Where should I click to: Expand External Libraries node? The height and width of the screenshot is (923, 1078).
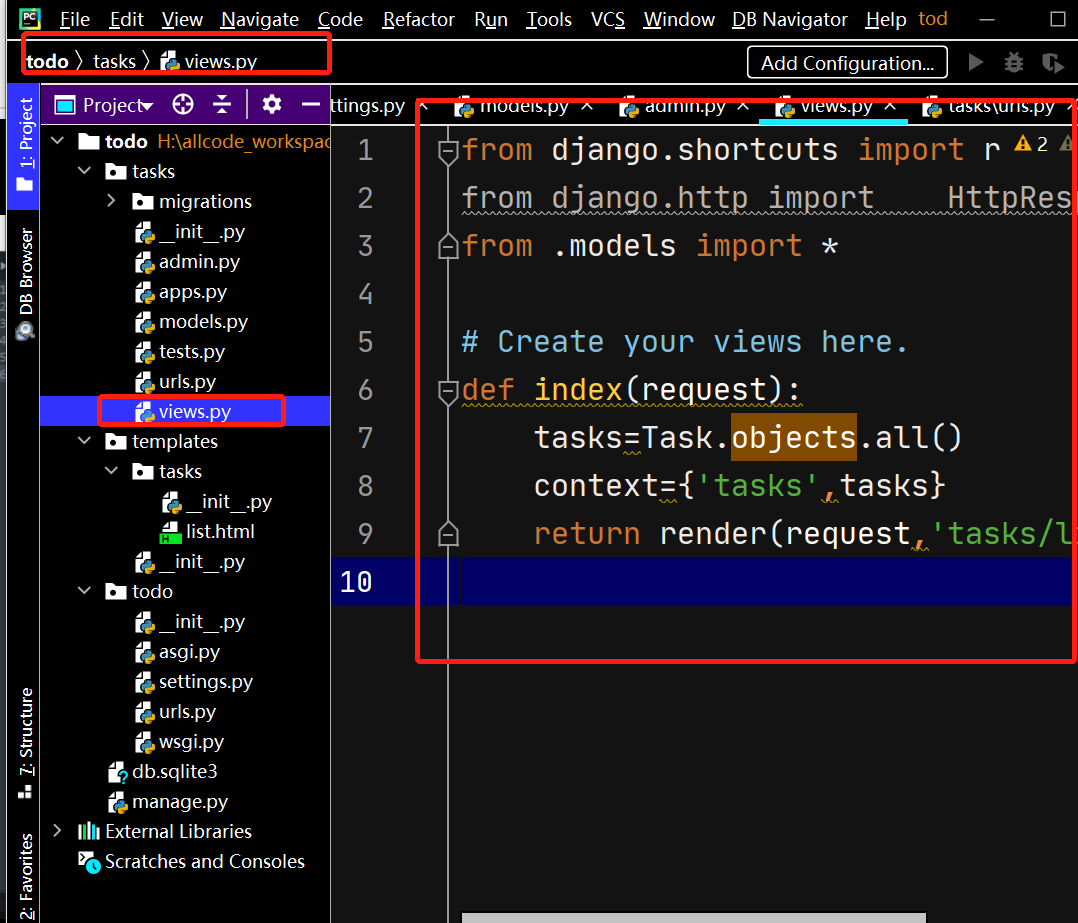(58, 831)
